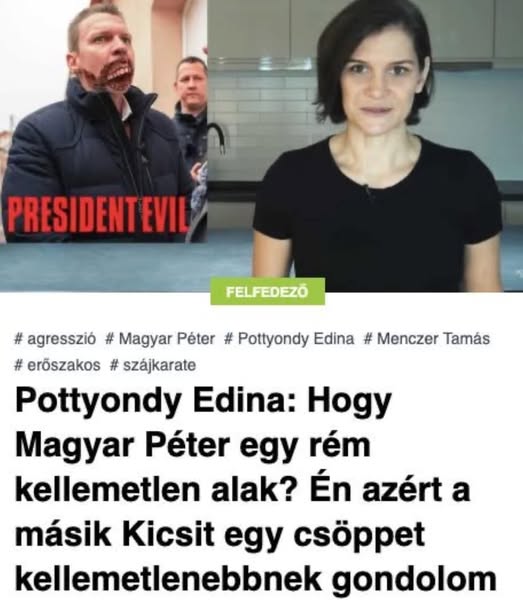Click the #Menczer Tamás hashtag
The height and width of the screenshot is (600, 523).
click(427, 339)
